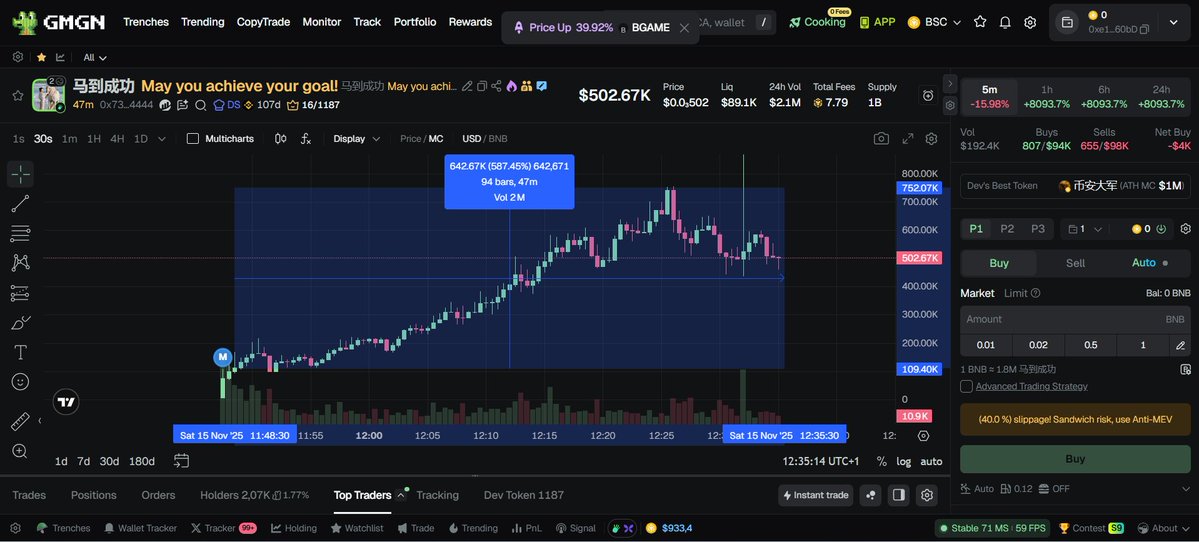Toggle percent scale on chart

point(882,461)
